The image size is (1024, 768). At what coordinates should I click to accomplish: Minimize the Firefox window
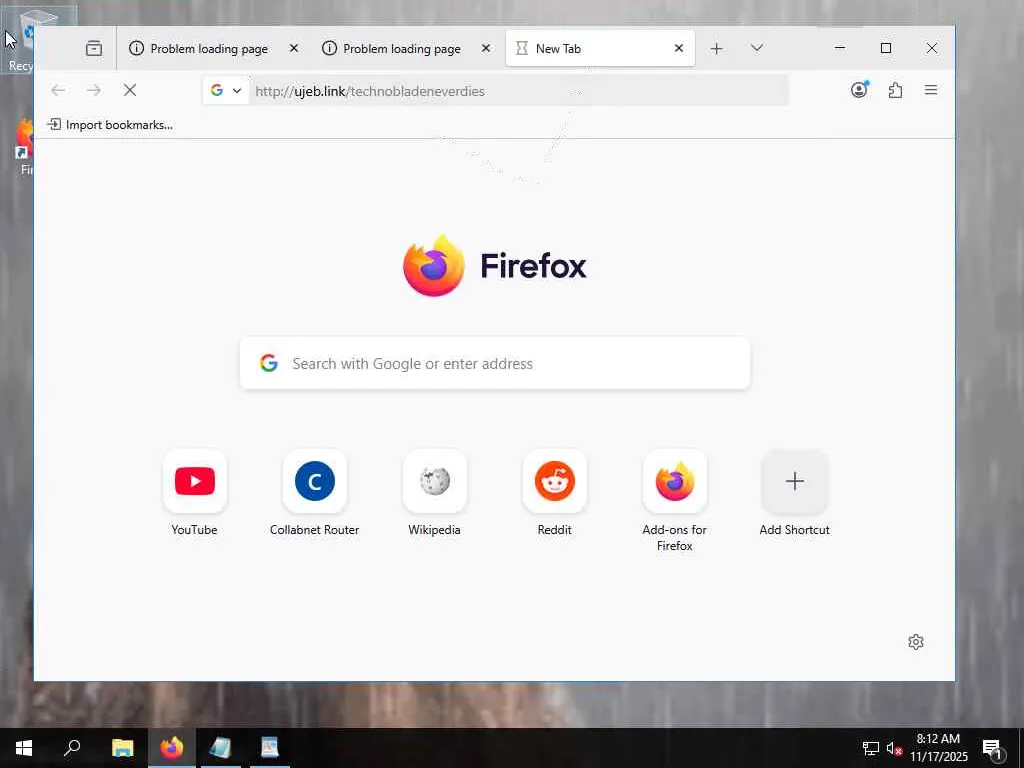(840, 48)
